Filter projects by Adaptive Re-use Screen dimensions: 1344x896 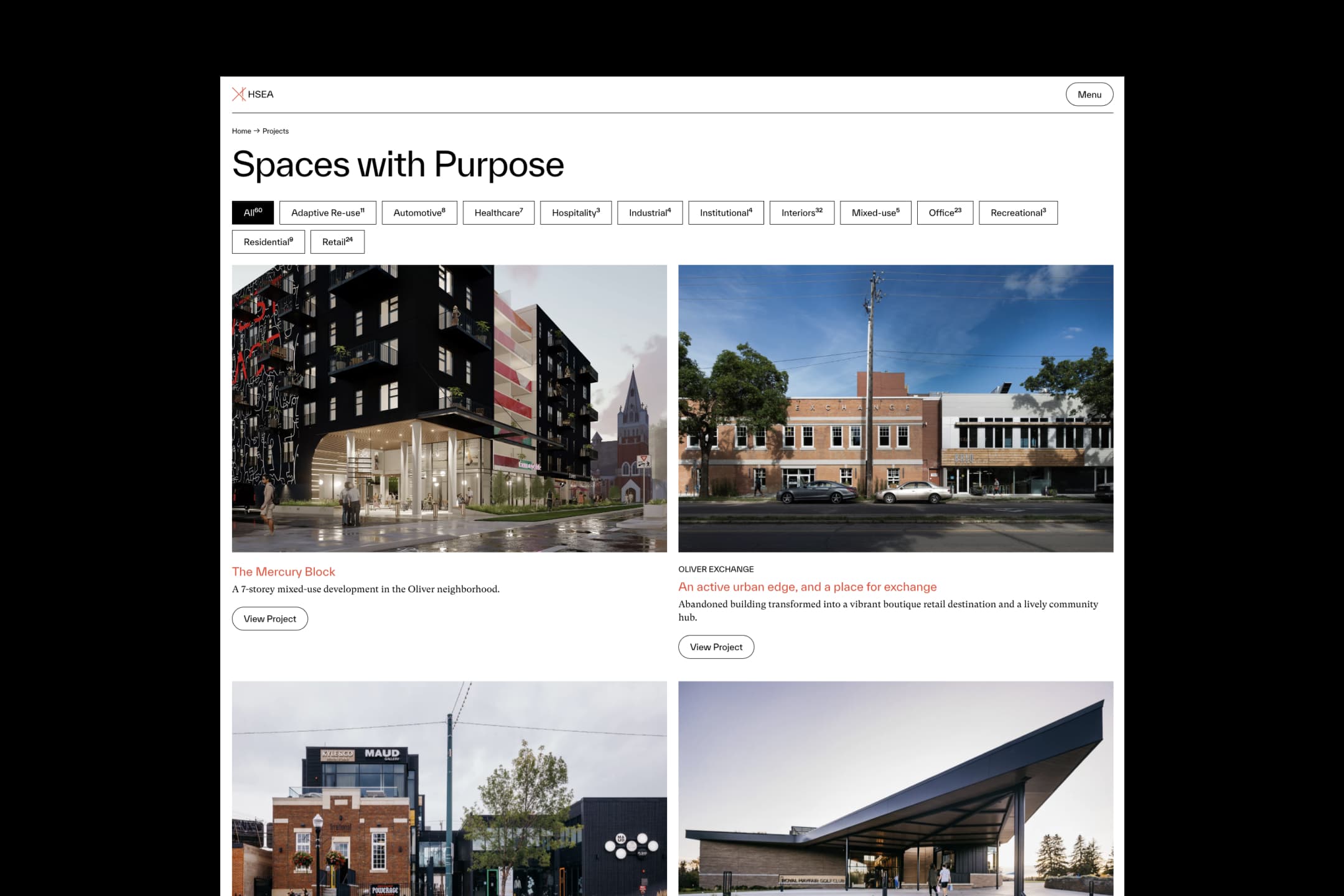(x=328, y=213)
